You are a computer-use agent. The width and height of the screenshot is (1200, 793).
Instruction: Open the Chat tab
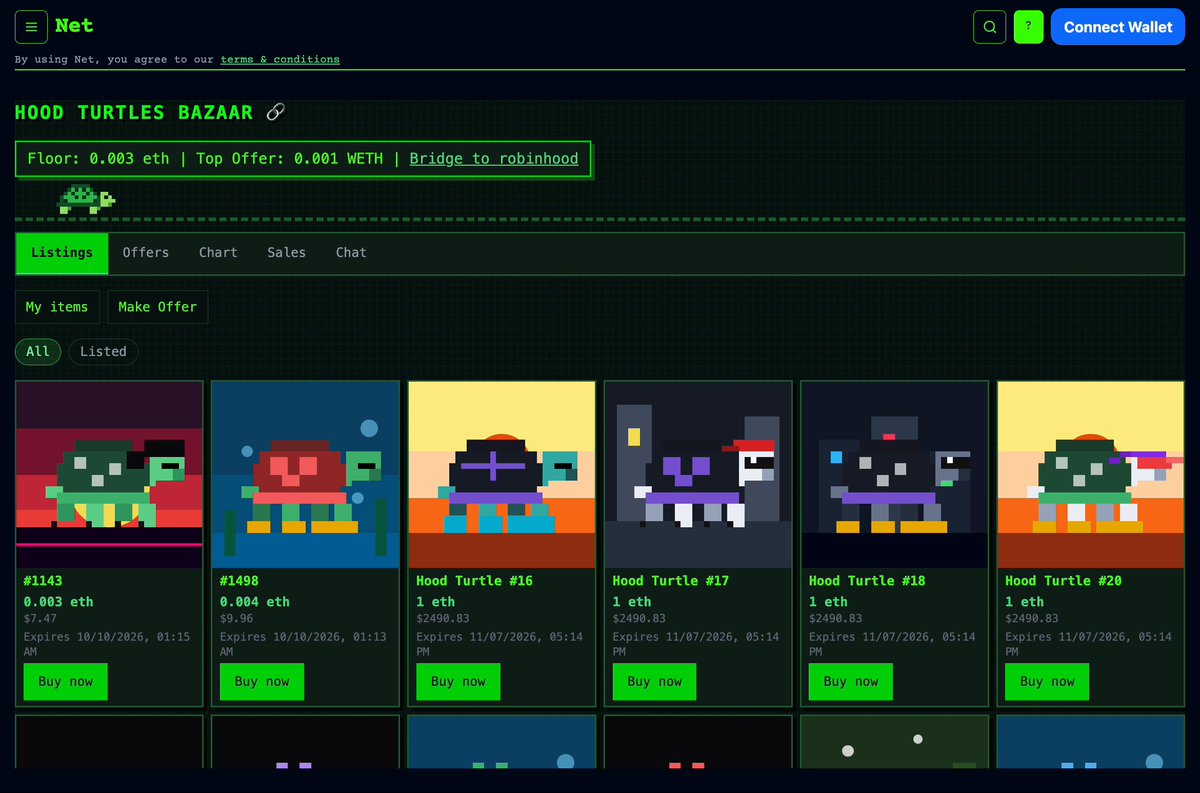point(351,253)
